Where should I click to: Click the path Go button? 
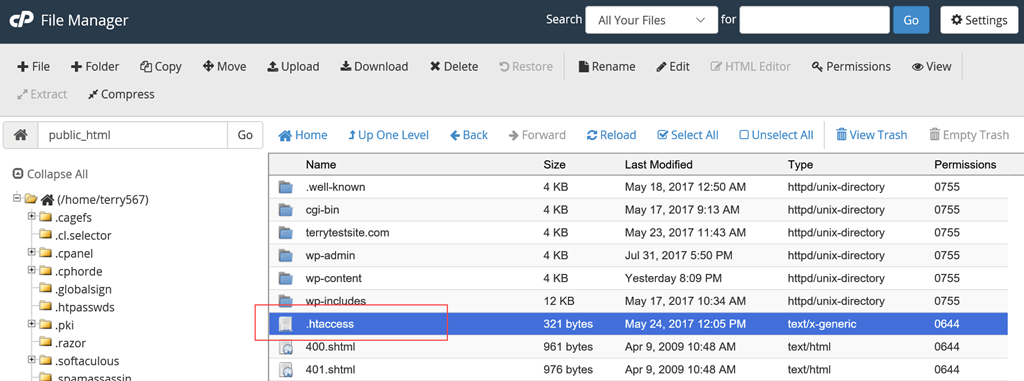coord(245,135)
